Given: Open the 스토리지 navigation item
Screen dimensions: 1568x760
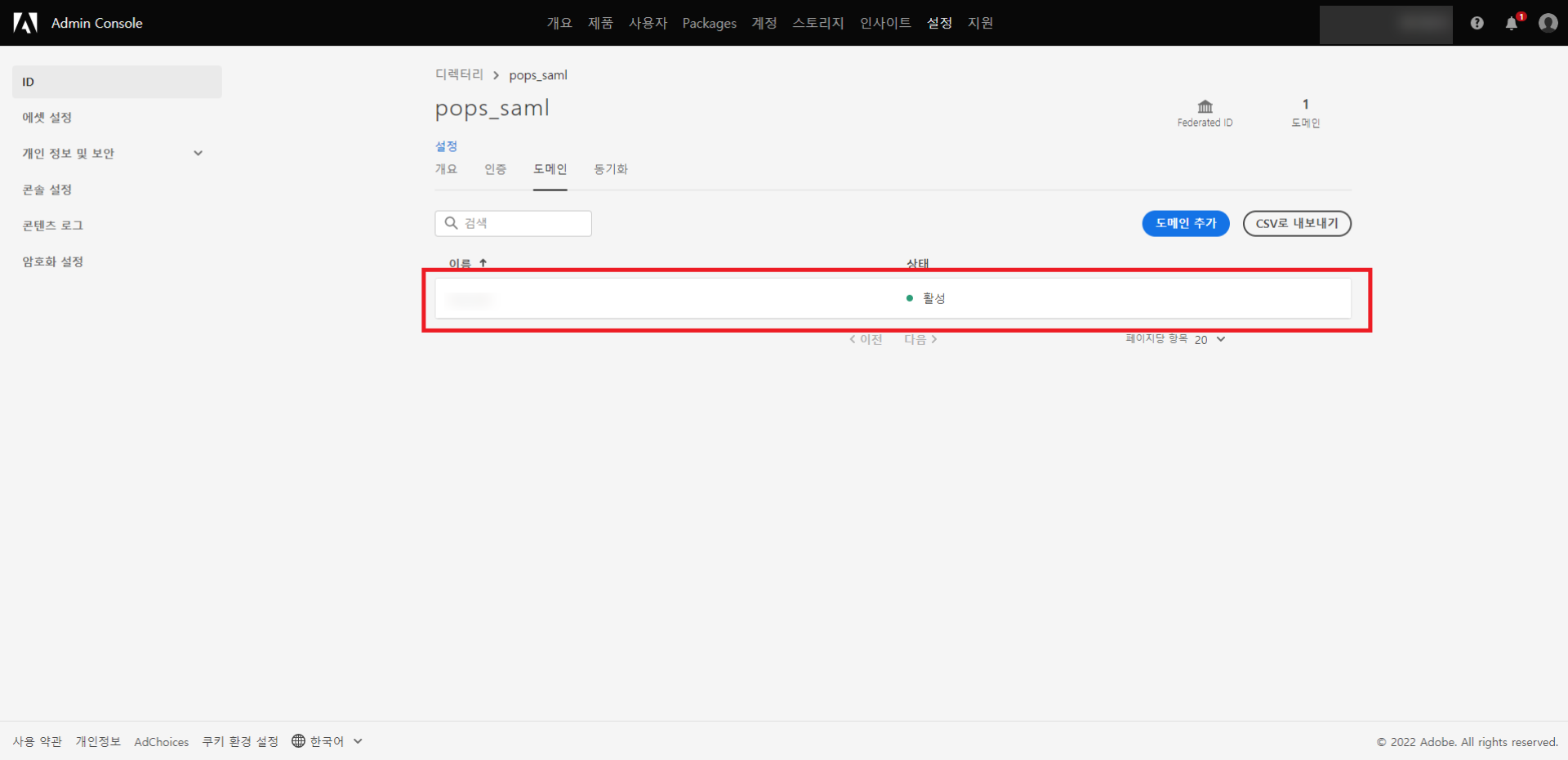Looking at the screenshot, I should coord(818,23).
